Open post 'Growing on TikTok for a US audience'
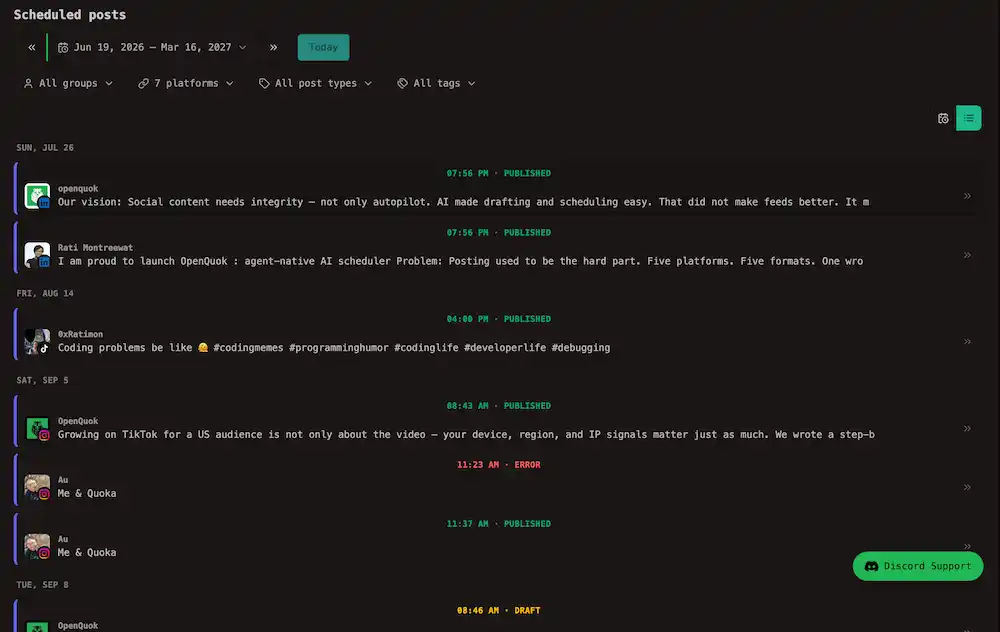 (x=466, y=434)
